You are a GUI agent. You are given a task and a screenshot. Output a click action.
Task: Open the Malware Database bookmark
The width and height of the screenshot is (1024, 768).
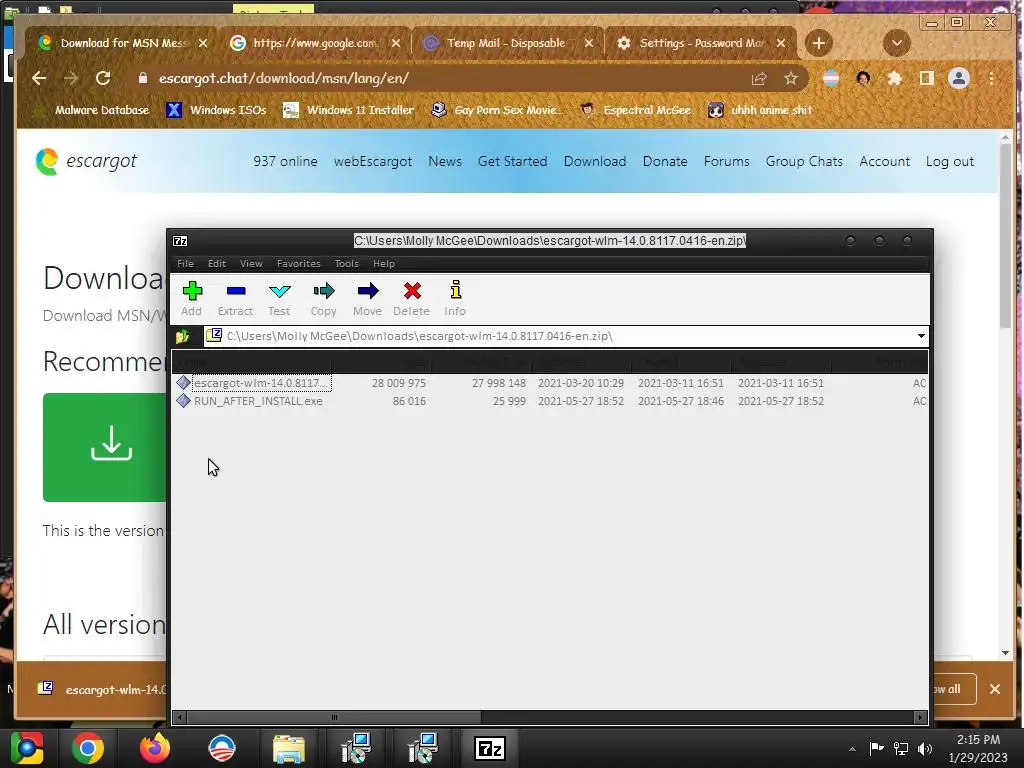[x=91, y=110]
